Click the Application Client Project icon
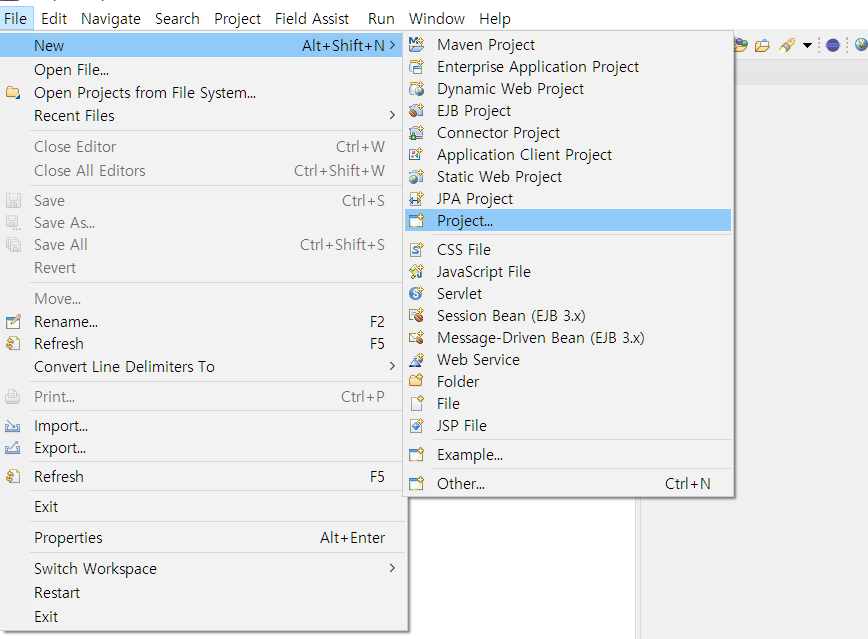868x639 pixels. click(416, 154)
